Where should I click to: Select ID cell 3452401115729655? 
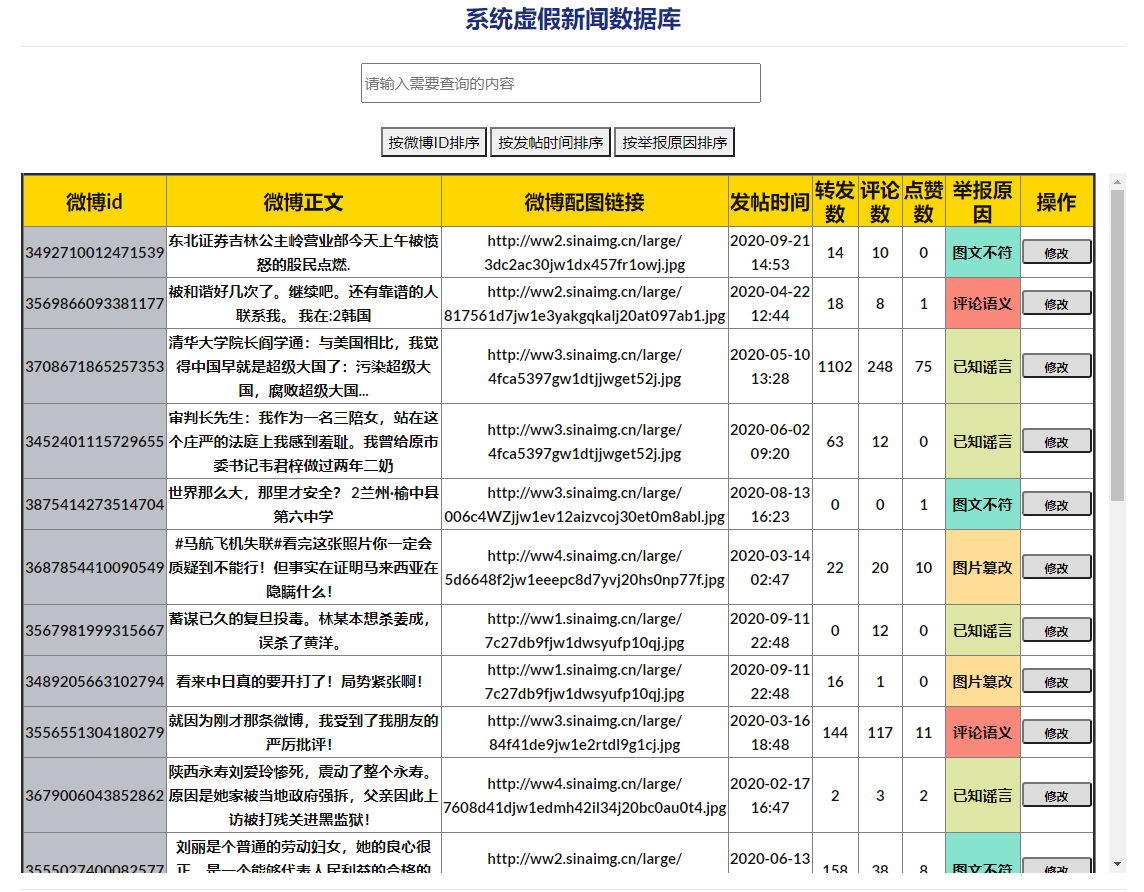click(x=95, y=441)
